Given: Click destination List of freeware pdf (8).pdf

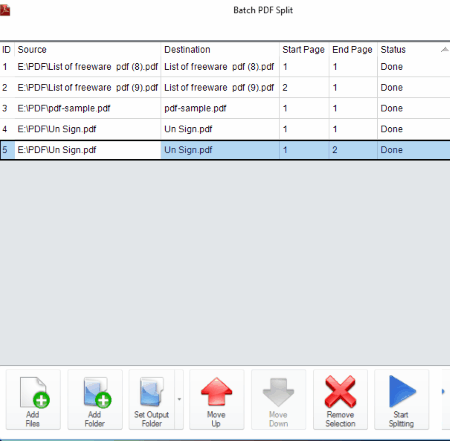Looking at the screenshot, I should [219, 67].
